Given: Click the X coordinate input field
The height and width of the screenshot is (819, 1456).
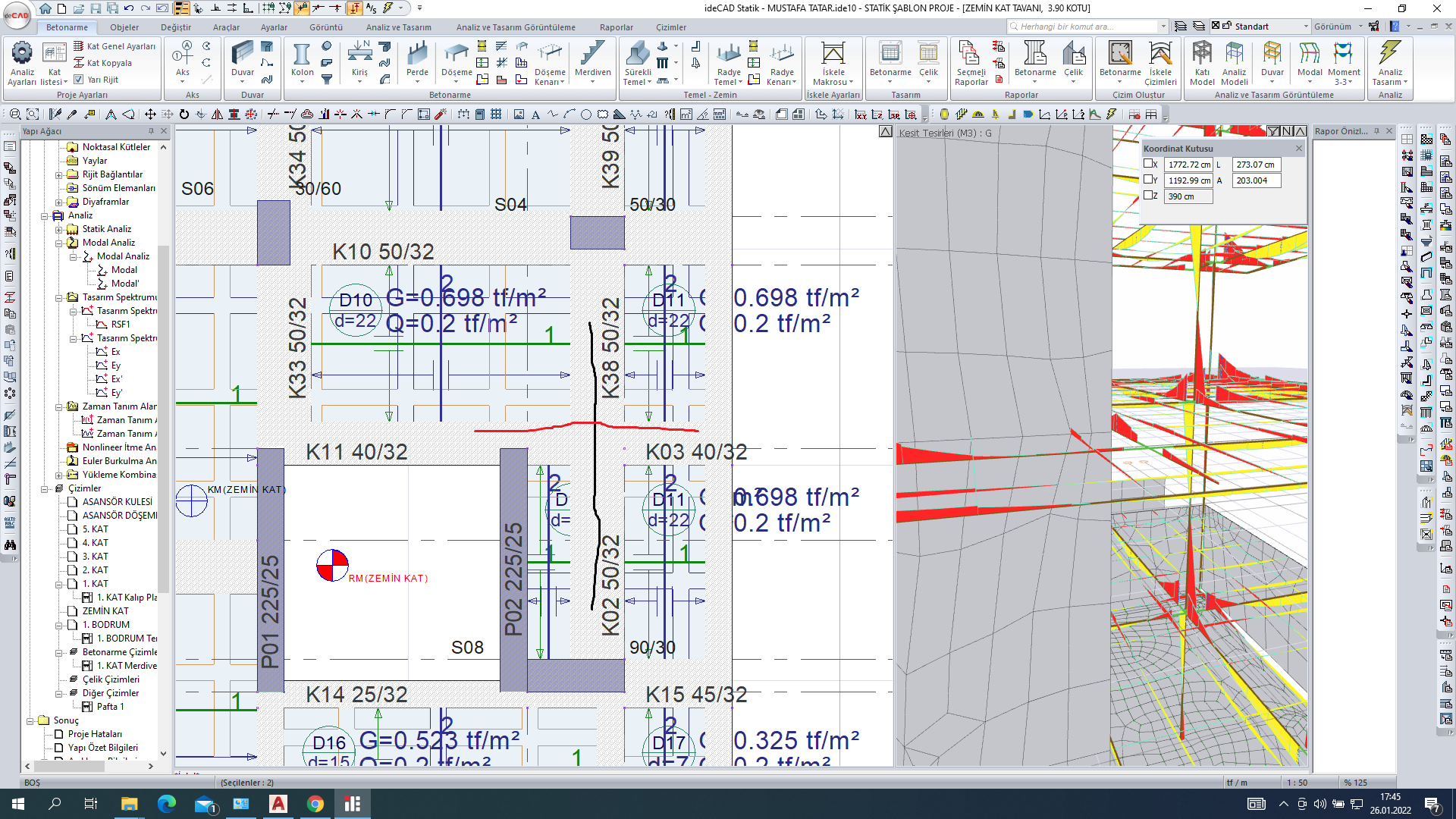Looking at the screenshot, I should [1188, 165].
